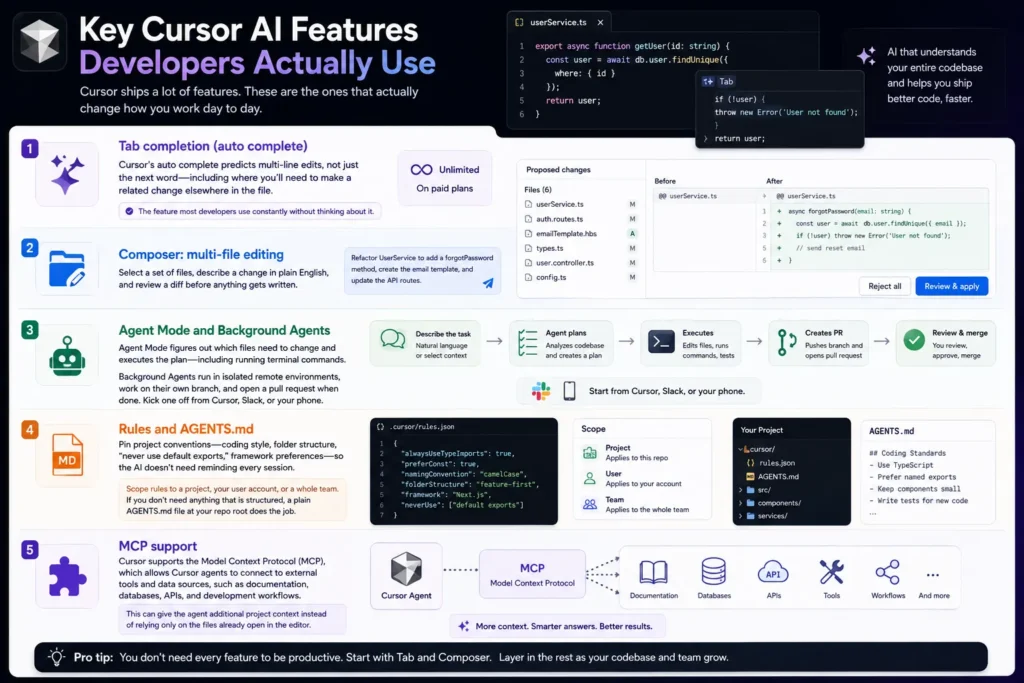The height and width of the screenshot is (683, 1024).
Task: Click the Files (6) label
Action: [x=537, y=189]
